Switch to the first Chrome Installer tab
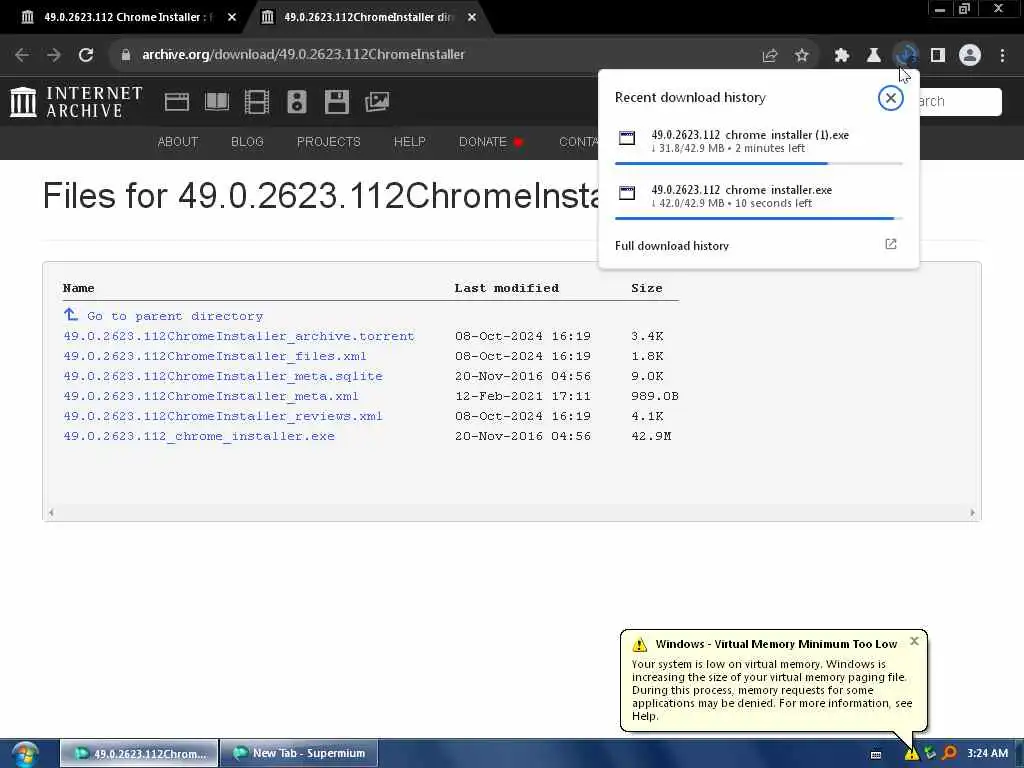 coord(124,17)
